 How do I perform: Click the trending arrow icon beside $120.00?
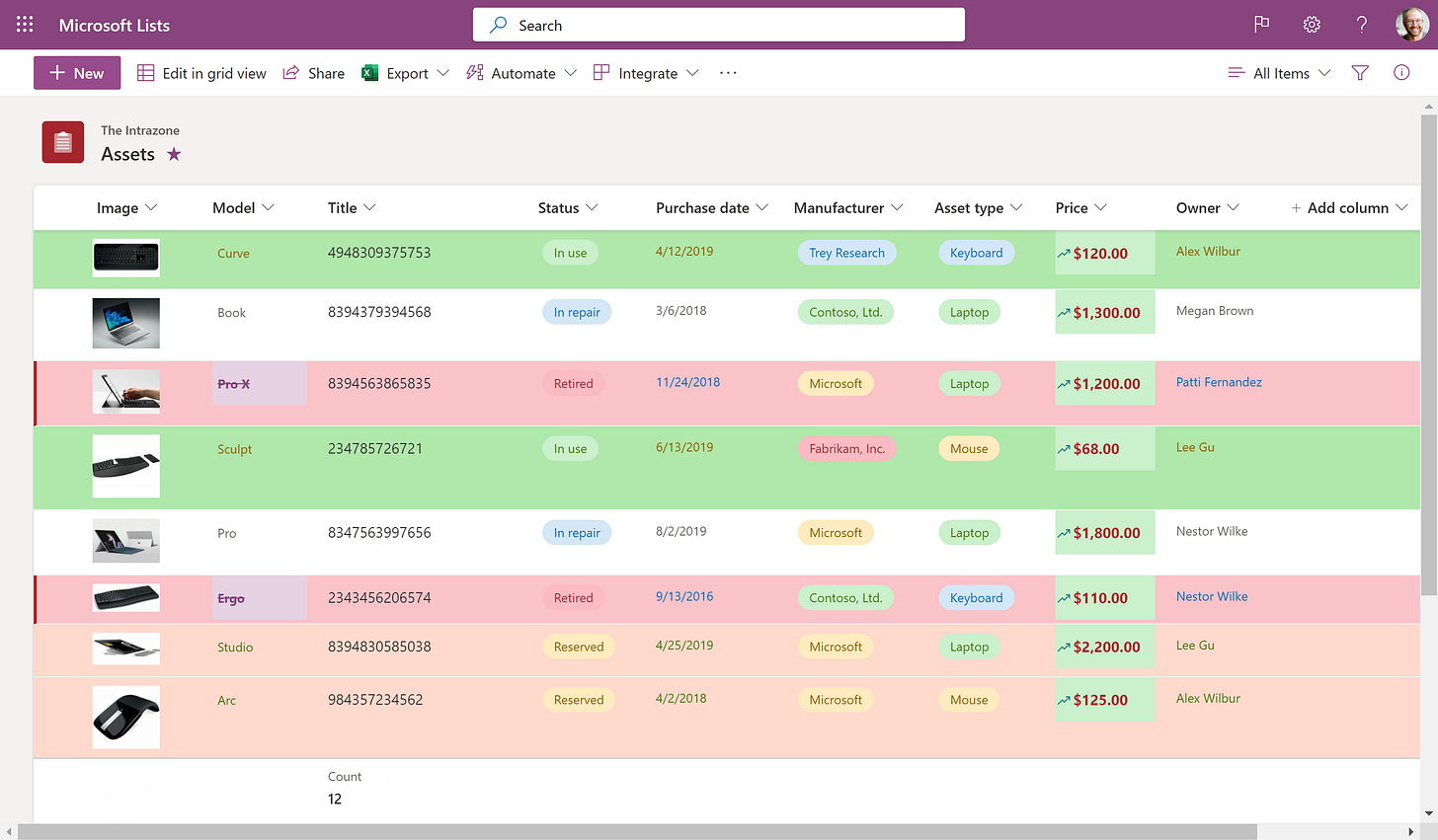pyautogui.click(x=1064, y=254)
